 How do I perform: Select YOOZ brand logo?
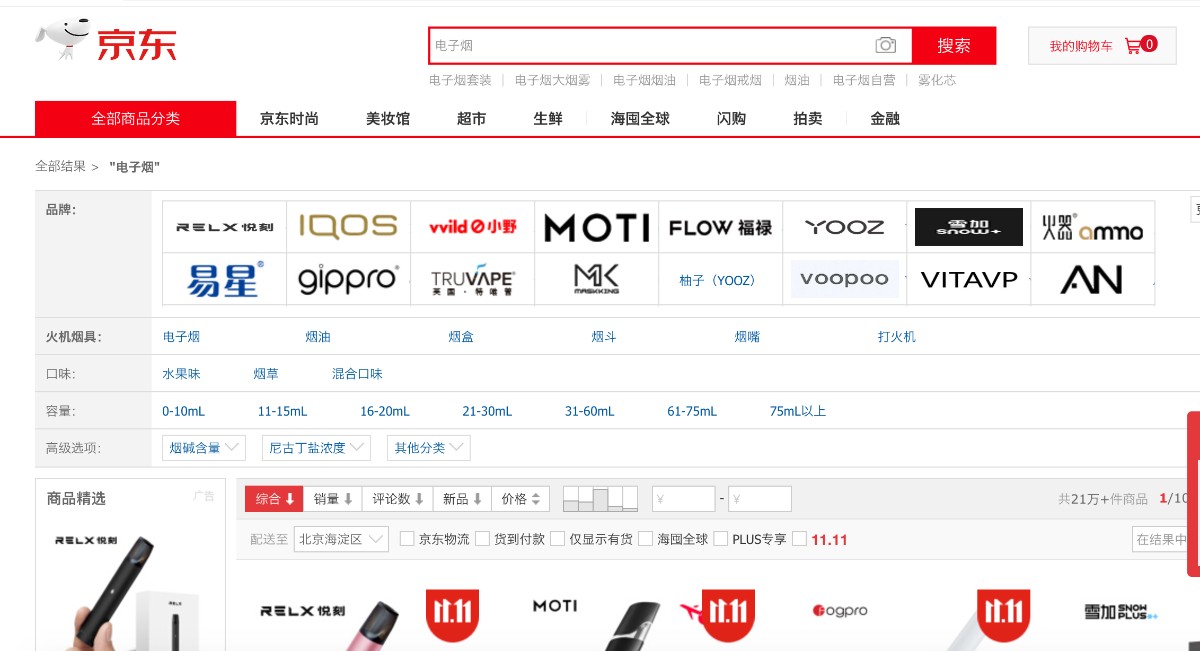tap(845, 227)
